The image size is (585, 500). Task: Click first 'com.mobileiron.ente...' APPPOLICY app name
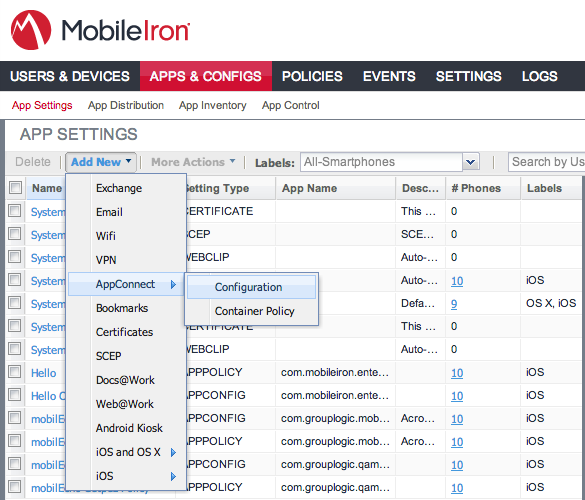pyautogui.click(x=335, y=372)
